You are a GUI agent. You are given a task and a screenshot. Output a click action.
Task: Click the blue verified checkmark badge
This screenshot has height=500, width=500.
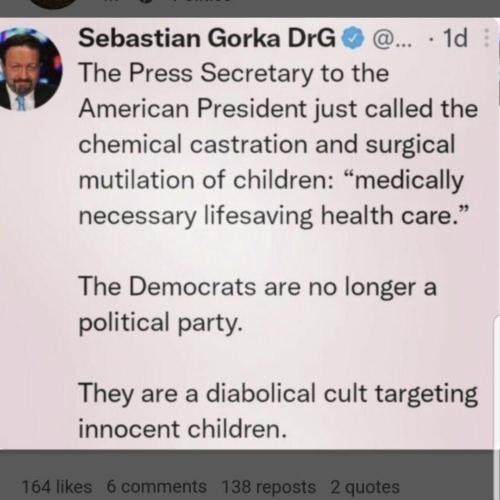point(353,39)
